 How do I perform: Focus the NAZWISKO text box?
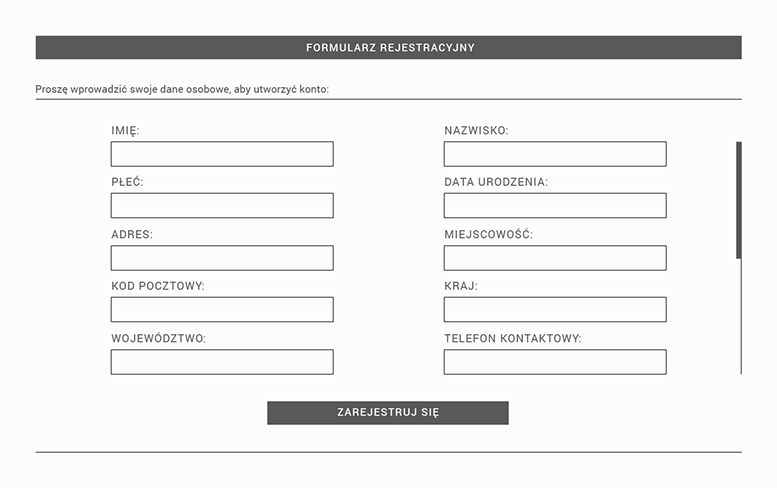[x=555, y=154]
